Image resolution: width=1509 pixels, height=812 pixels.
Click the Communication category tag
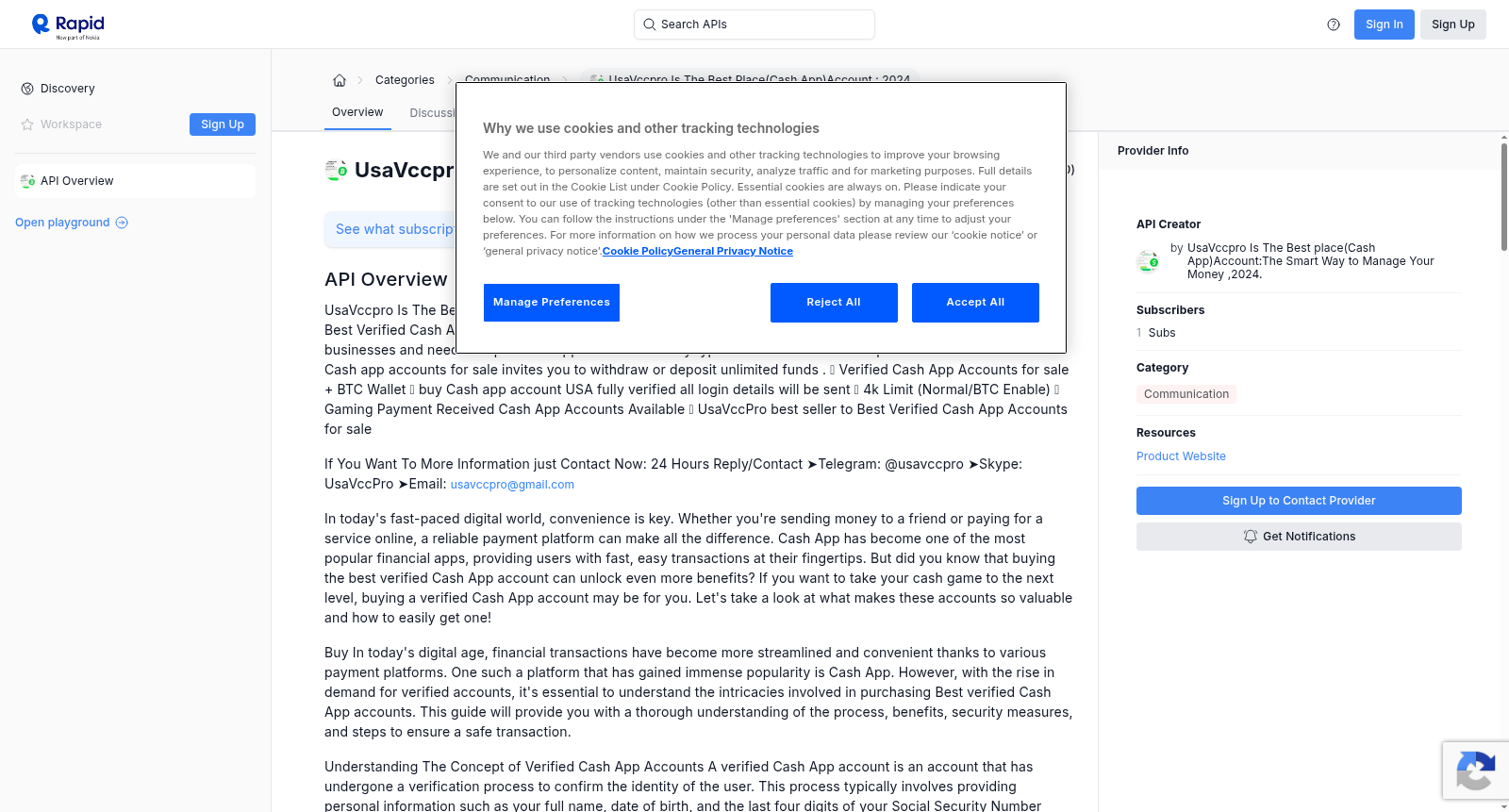click(x=1186, y=394)
